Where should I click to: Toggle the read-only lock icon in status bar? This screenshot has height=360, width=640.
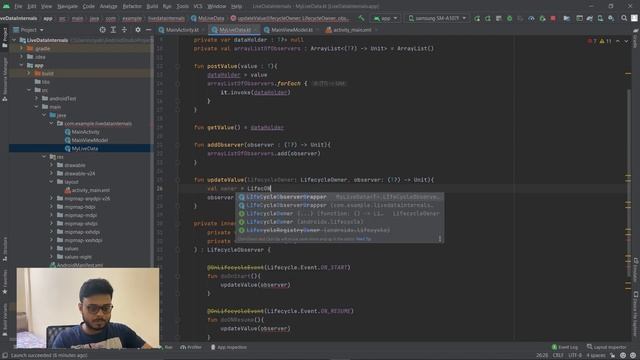(x=613, y=356)
